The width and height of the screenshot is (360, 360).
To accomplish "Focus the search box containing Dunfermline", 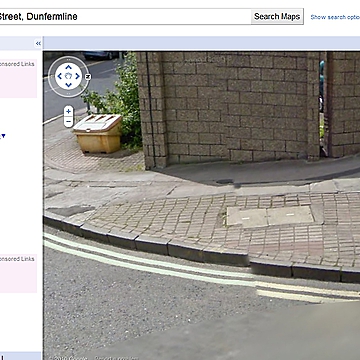I will click(125, 16).
